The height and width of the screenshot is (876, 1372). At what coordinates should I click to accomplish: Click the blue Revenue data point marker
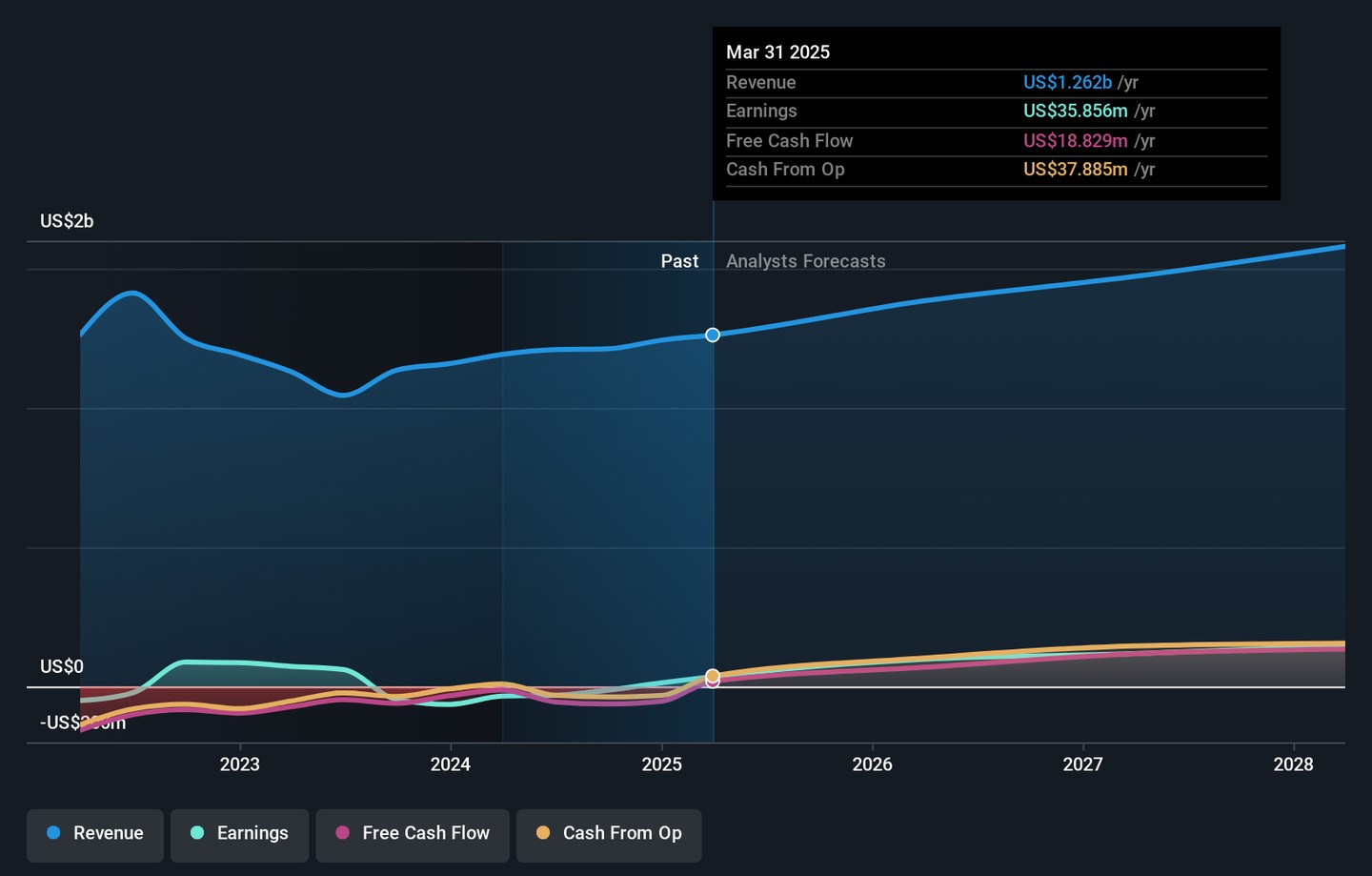713,336
